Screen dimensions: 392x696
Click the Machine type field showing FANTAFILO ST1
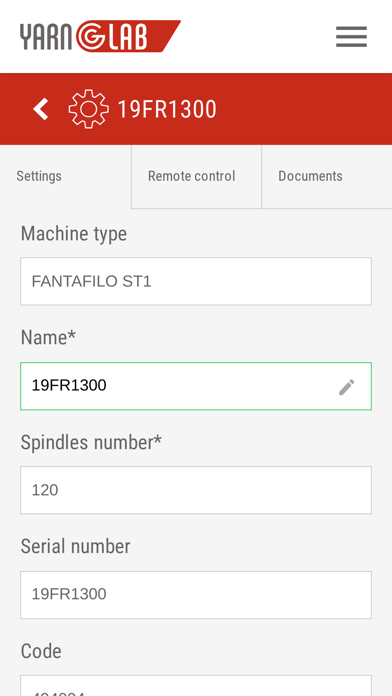click(196, 281)
